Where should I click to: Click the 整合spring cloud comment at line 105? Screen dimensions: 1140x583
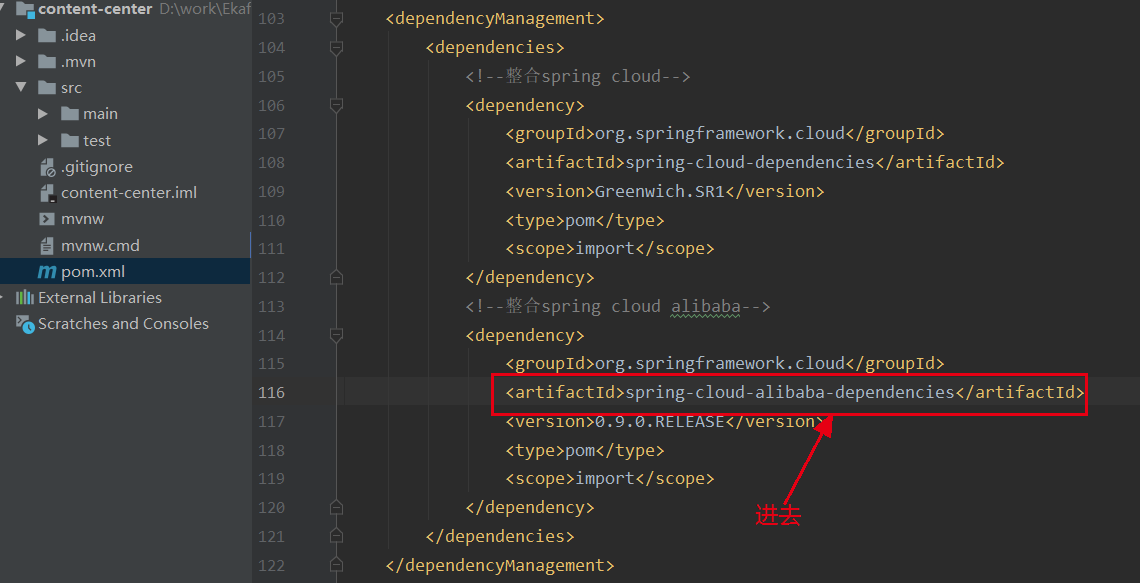coord(578,76)
